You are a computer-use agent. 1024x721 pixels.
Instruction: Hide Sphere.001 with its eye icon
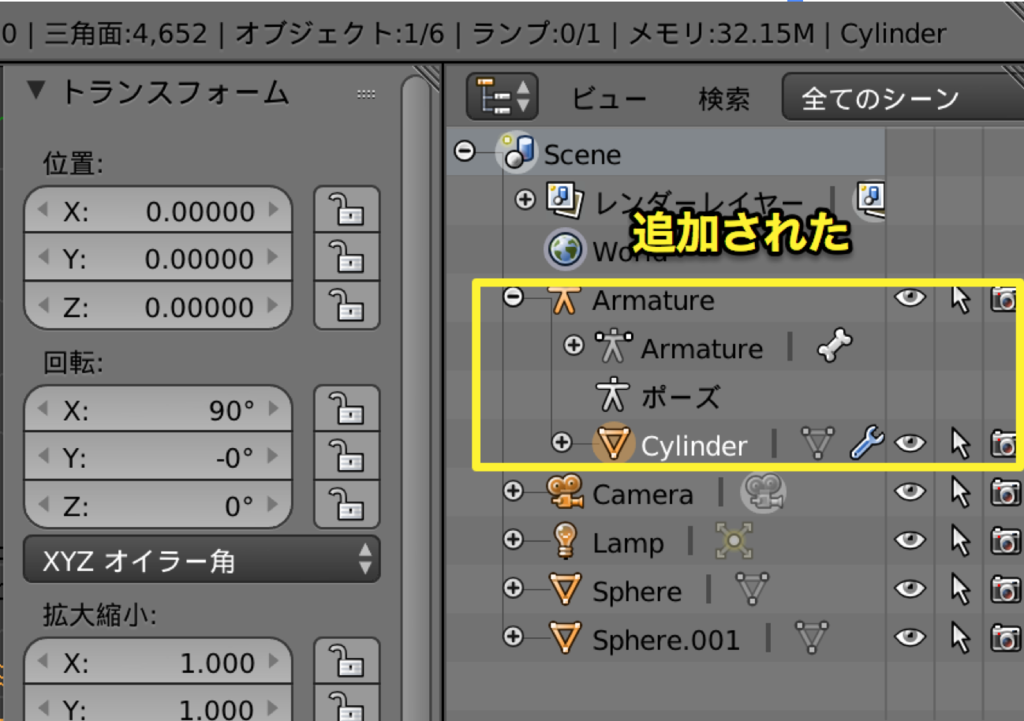[x=910, y=637]
